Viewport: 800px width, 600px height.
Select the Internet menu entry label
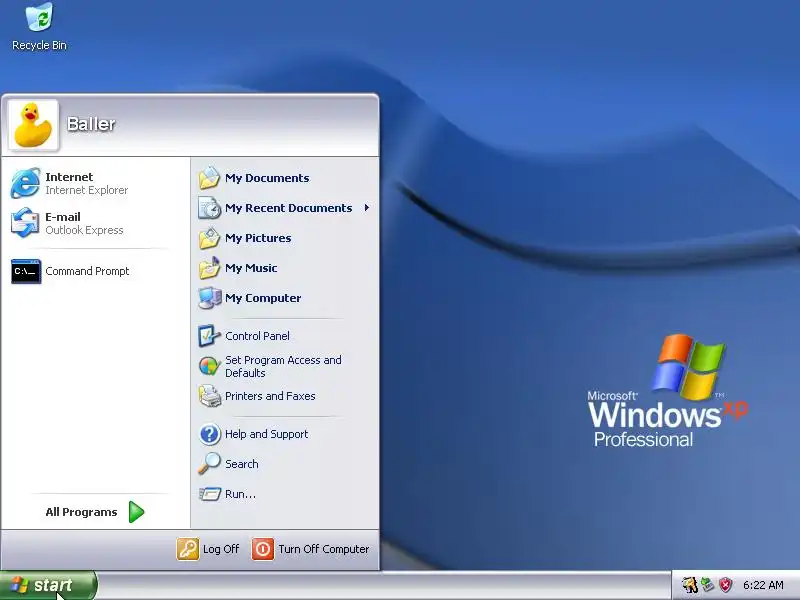[69, 177]
